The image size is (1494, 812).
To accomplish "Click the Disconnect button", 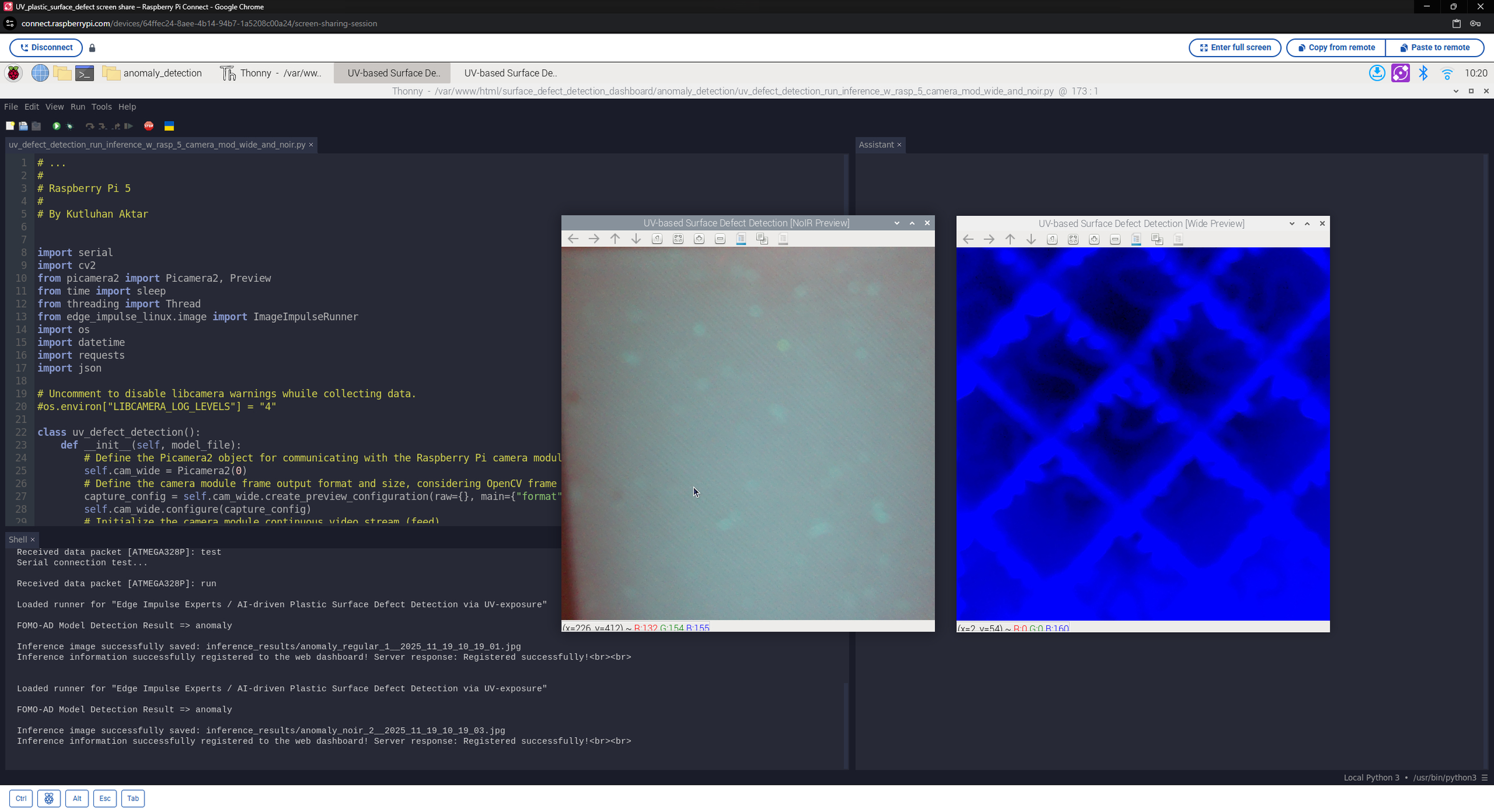I will point(46,48).
